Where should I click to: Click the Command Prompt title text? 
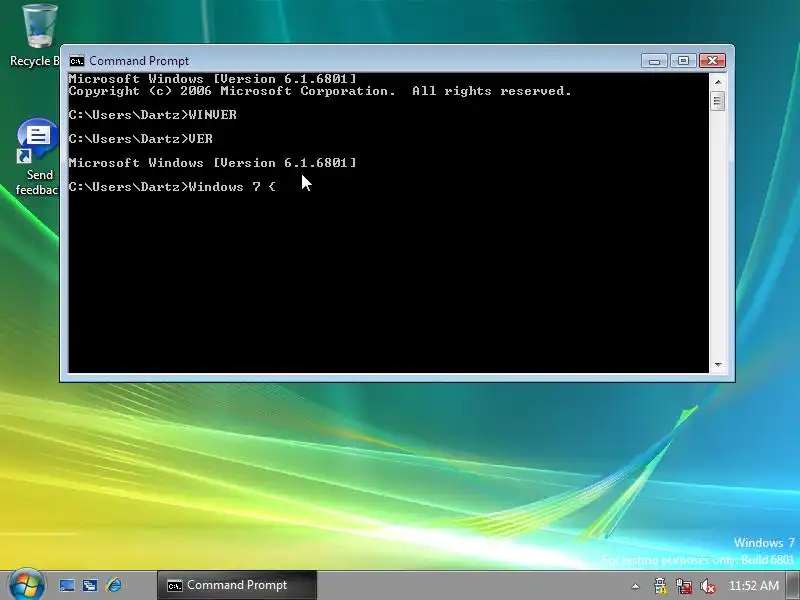pyautogui.click(x=139, y=61)
